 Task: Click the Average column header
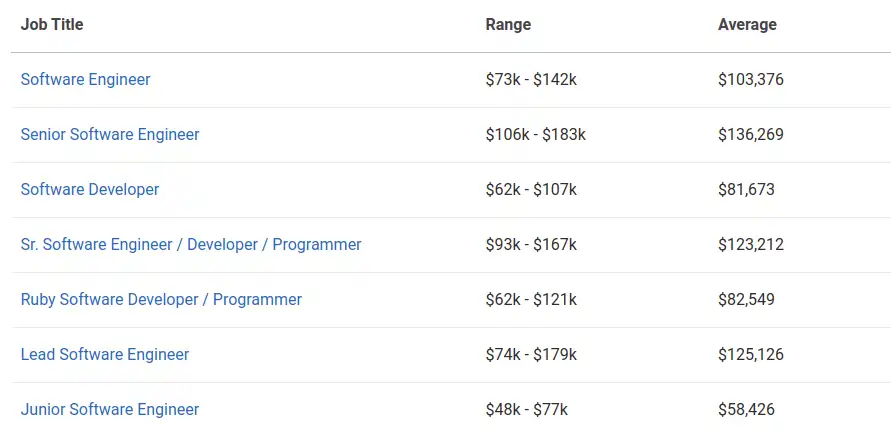pyautogui.click(x=747, y=24)
